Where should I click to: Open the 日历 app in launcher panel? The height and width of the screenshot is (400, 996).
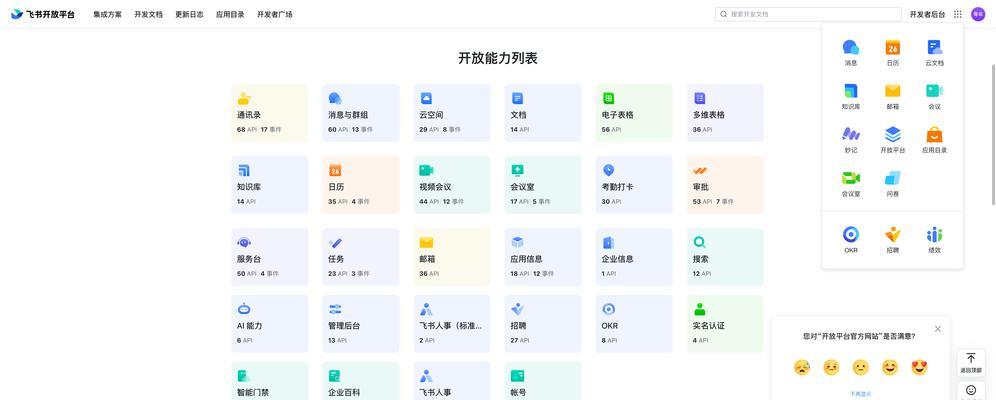click(x=892, y=53)
